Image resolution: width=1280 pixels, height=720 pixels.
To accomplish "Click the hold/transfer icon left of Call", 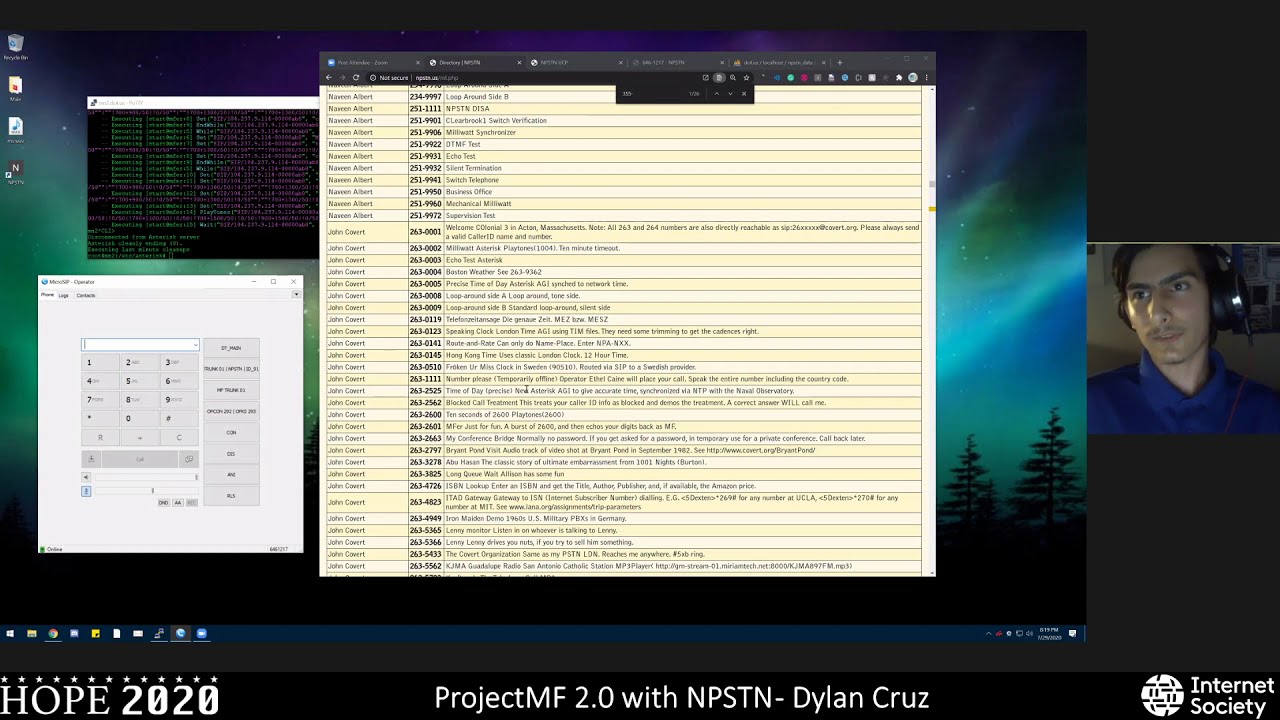I will point(91,459).
